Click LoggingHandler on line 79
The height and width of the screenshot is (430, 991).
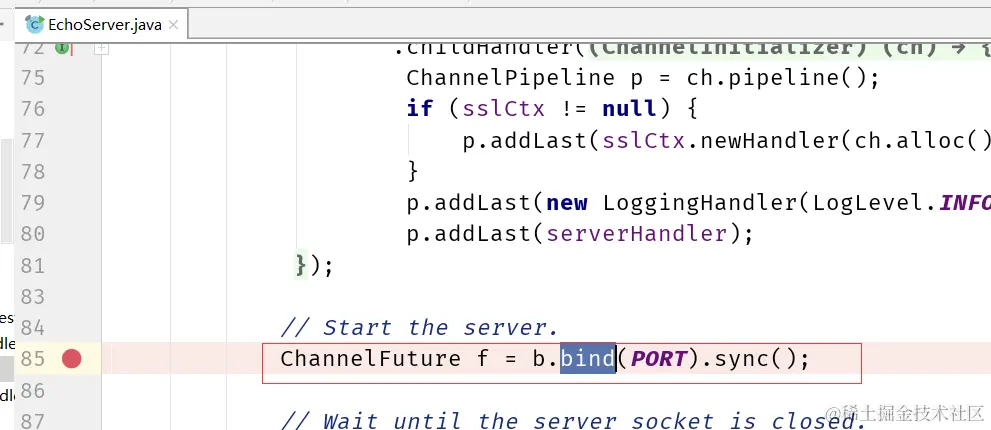700,203
